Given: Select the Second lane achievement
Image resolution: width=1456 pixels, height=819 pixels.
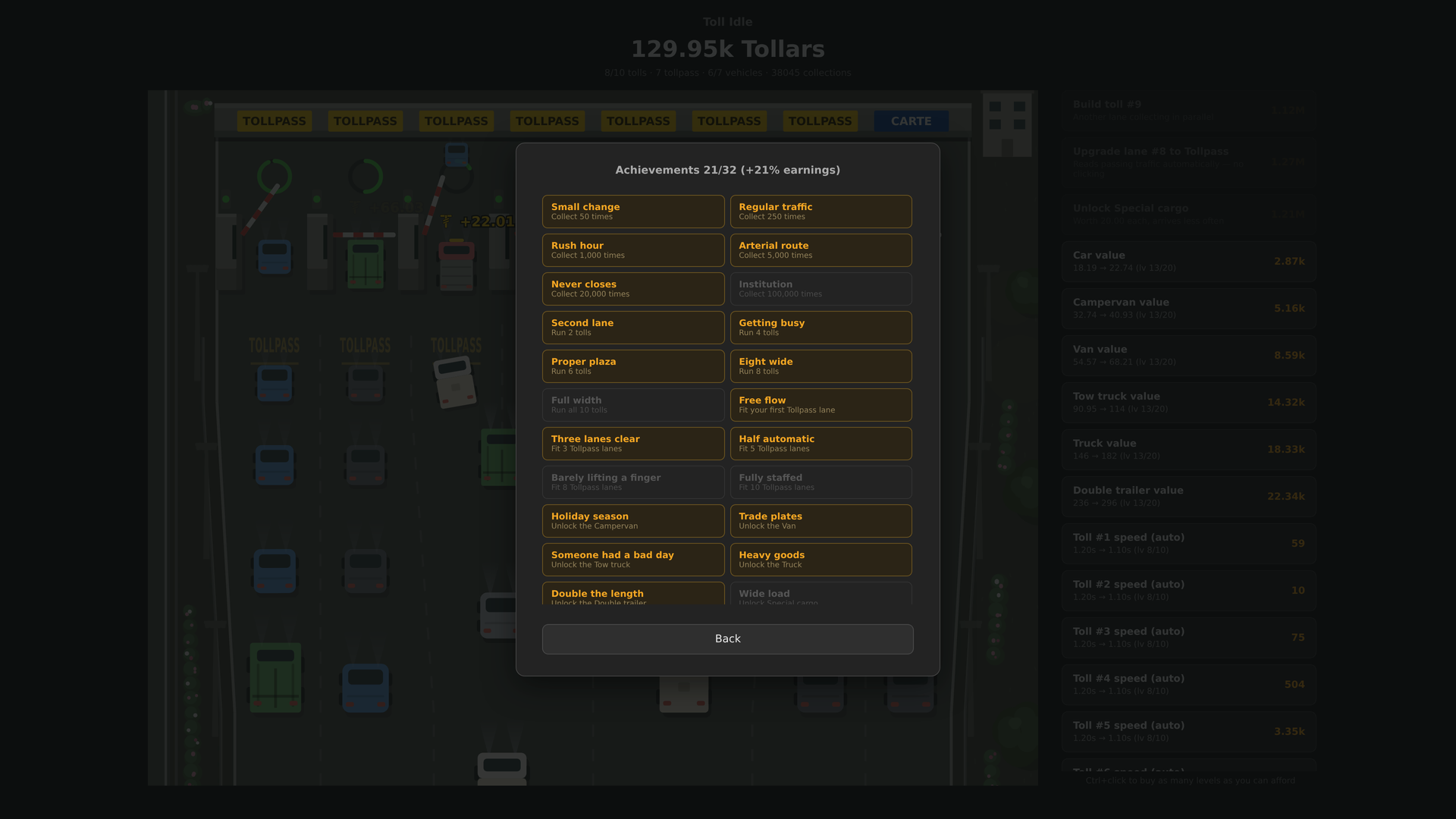Looking at the screenshot, I should [633, 328].
